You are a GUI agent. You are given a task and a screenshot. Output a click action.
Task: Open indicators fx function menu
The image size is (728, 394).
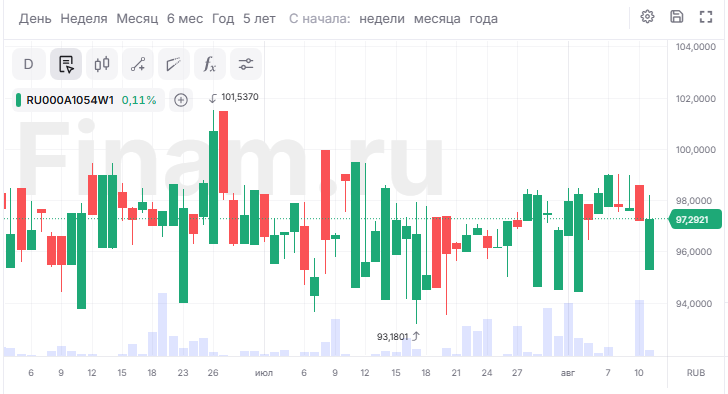point(210,64)
